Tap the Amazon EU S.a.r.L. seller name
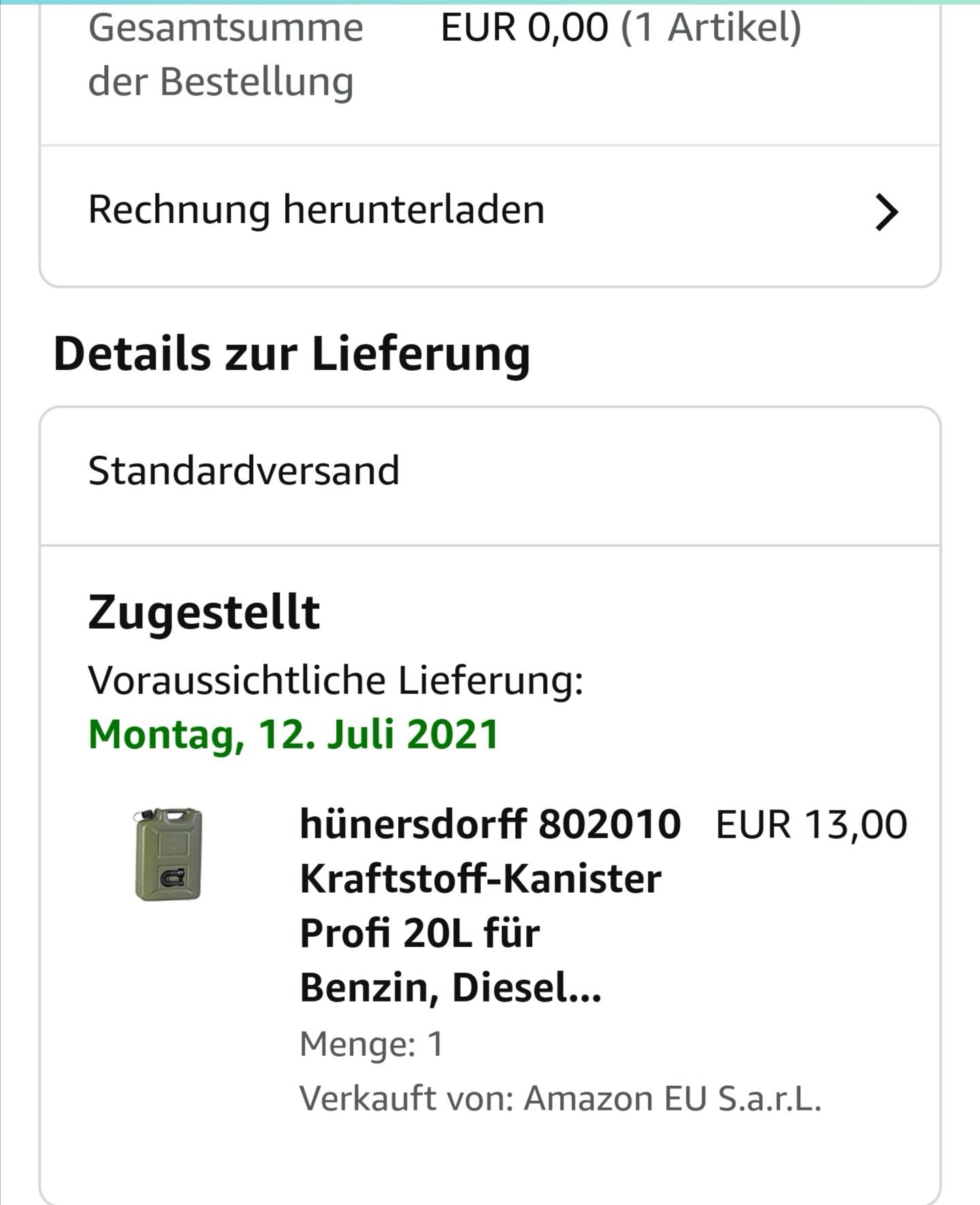 point(672,1097)
